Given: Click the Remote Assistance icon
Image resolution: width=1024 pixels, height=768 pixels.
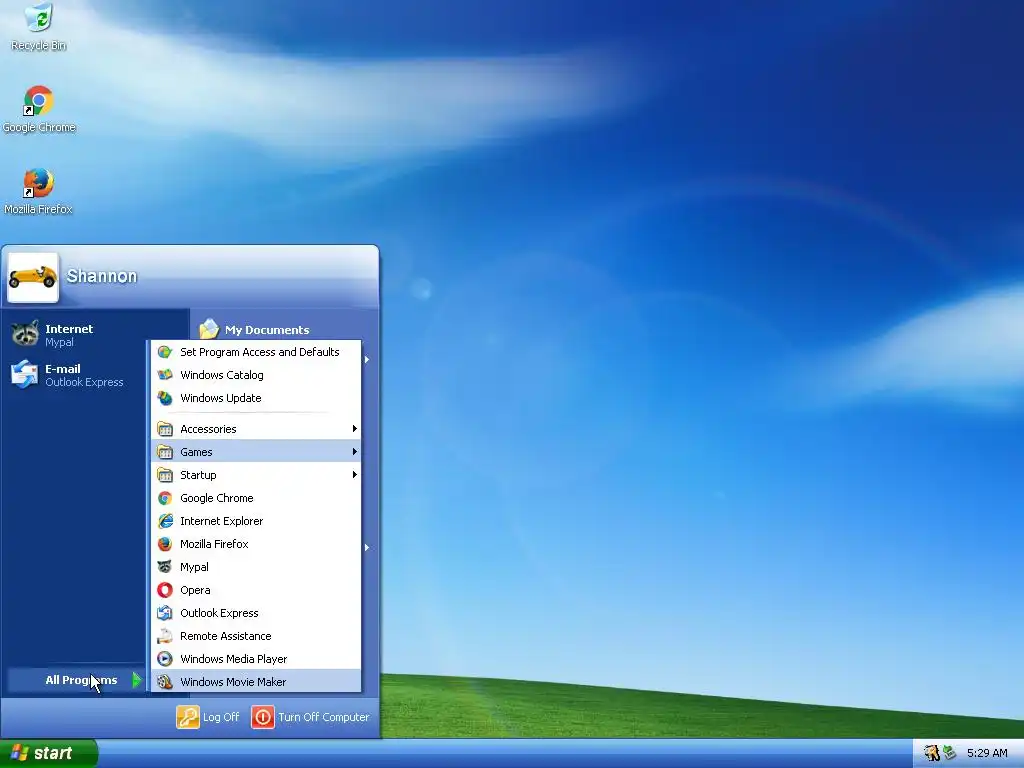Looking at the screenshot, I should point(165,636).
